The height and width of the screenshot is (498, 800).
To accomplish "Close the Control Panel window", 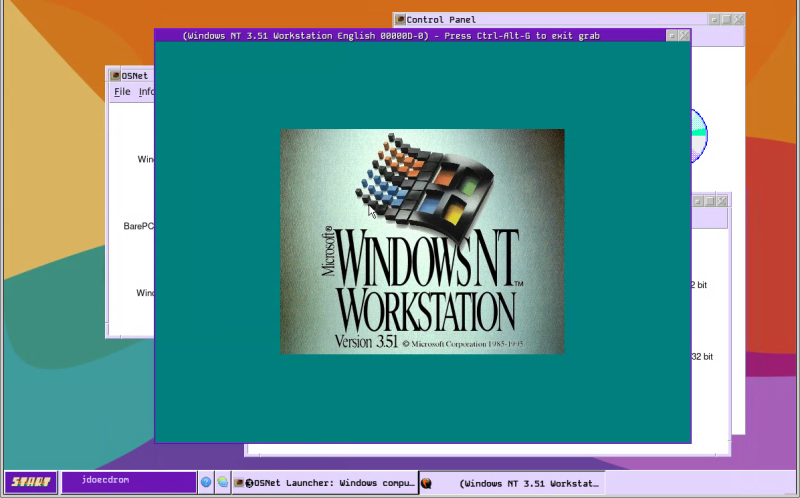I will point(738,19).
